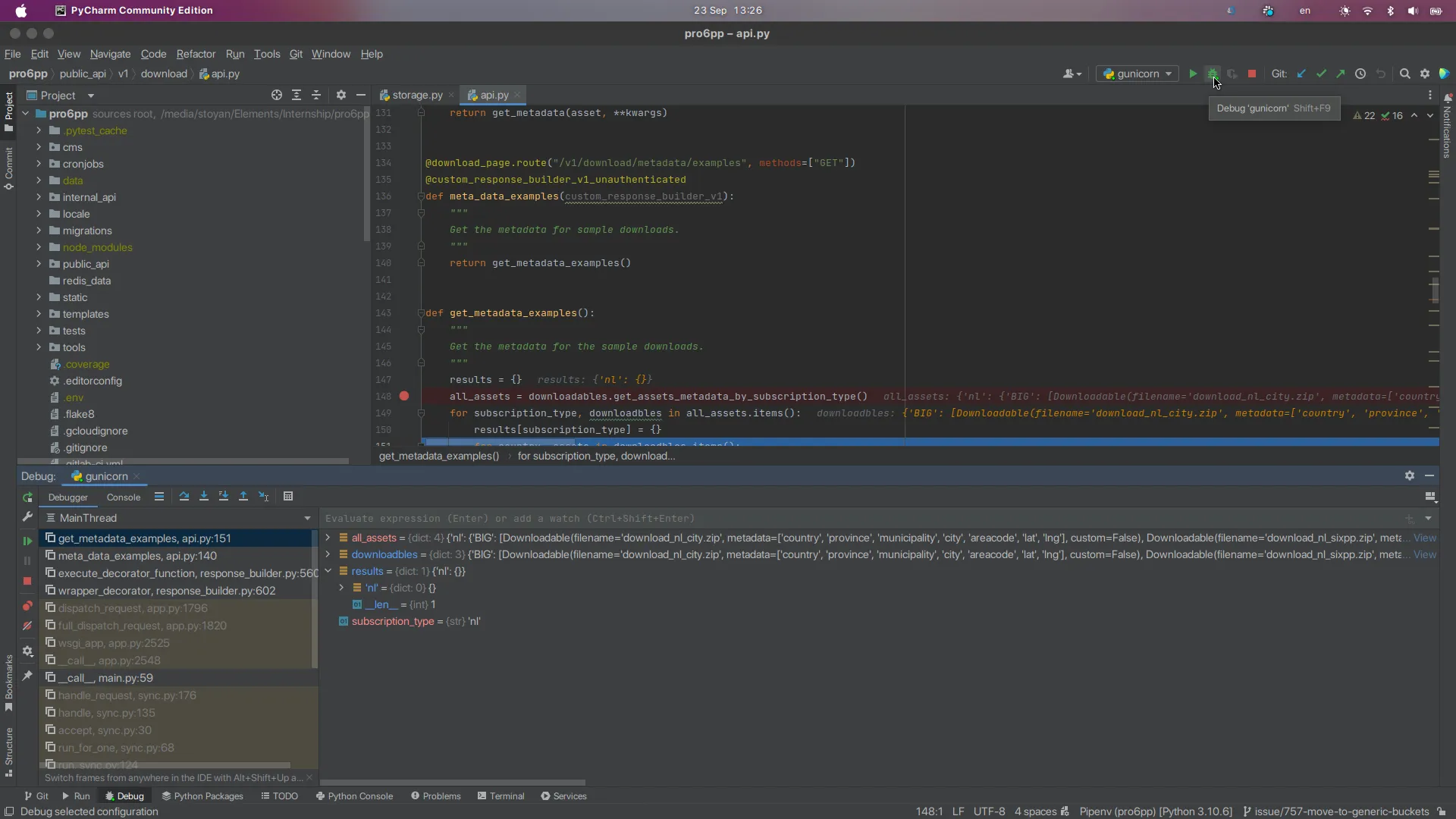Image resolution: width=1456 pixels, height=819 pixels.
Task: Click Rerun gunicorn debug icon
Action: point(27,497)
